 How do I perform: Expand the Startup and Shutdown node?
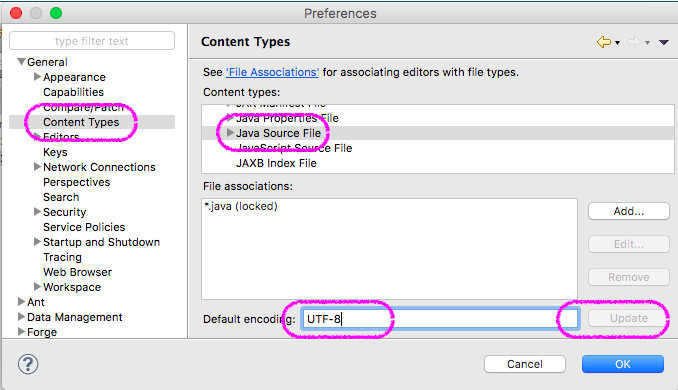coord(38,242)
